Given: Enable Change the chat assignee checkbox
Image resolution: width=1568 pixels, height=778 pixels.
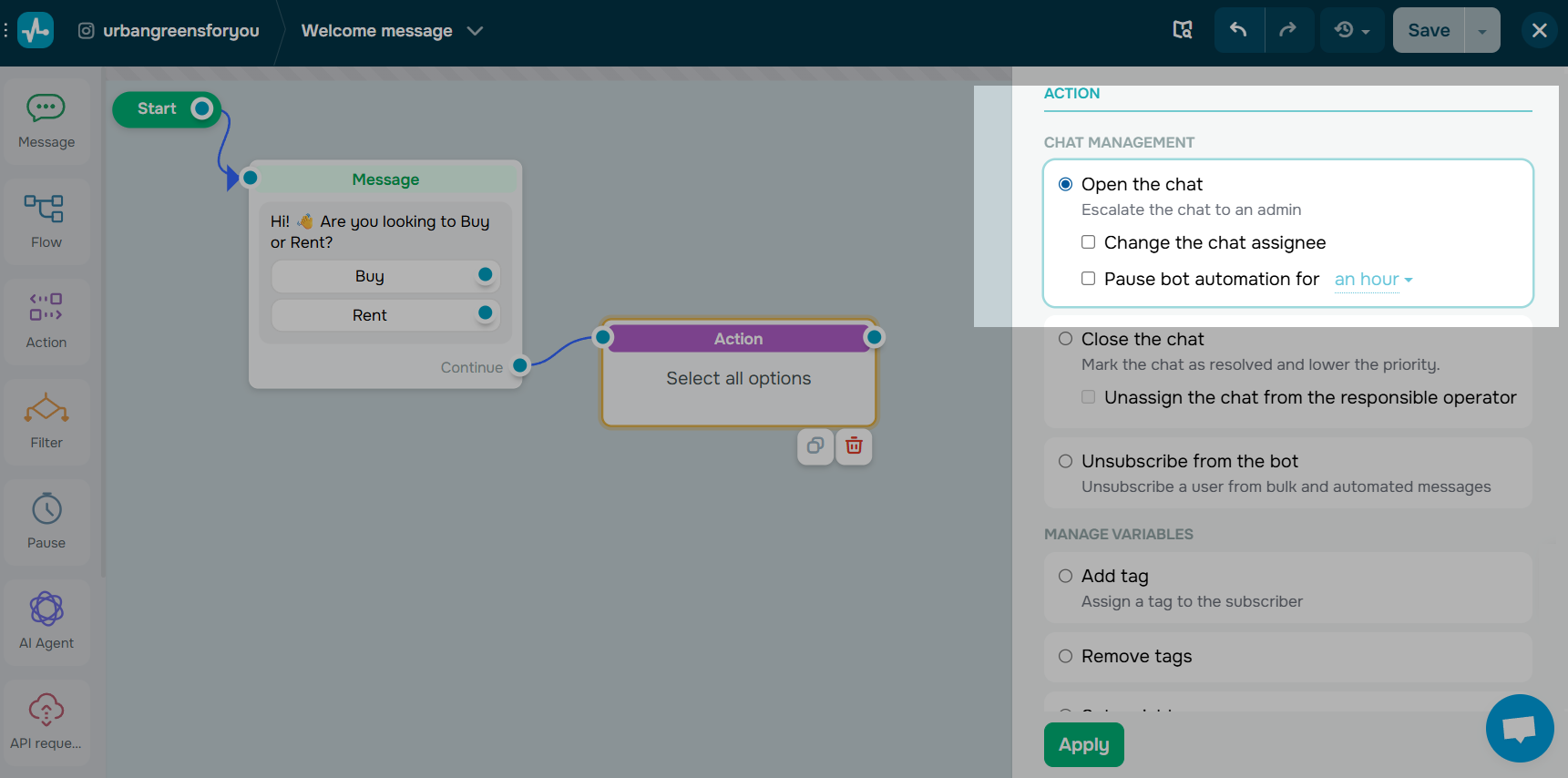Looking at the screenshot, I should tap(1088, 242).
